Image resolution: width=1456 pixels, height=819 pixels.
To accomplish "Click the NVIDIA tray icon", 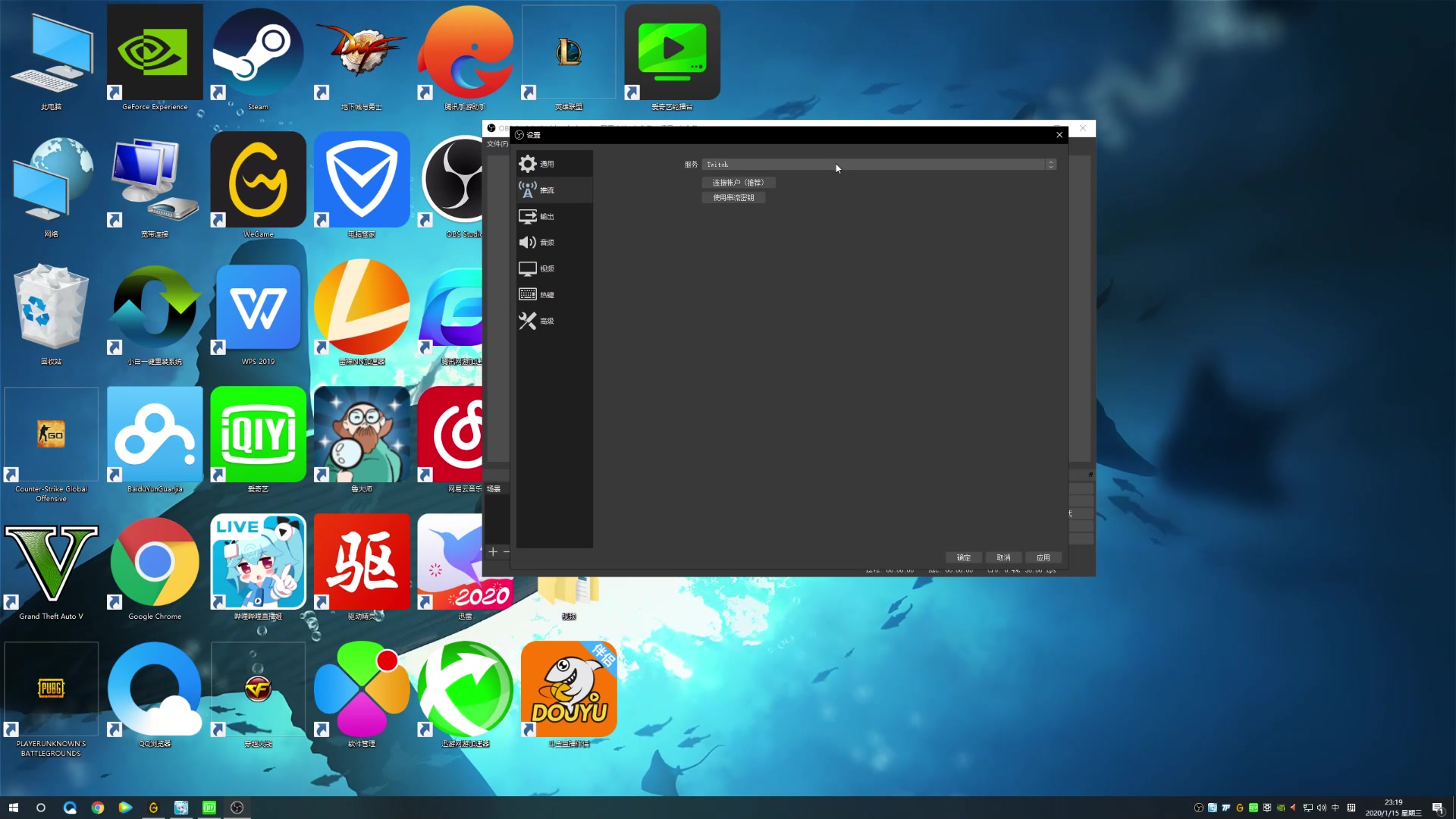I will (1281, 808).
